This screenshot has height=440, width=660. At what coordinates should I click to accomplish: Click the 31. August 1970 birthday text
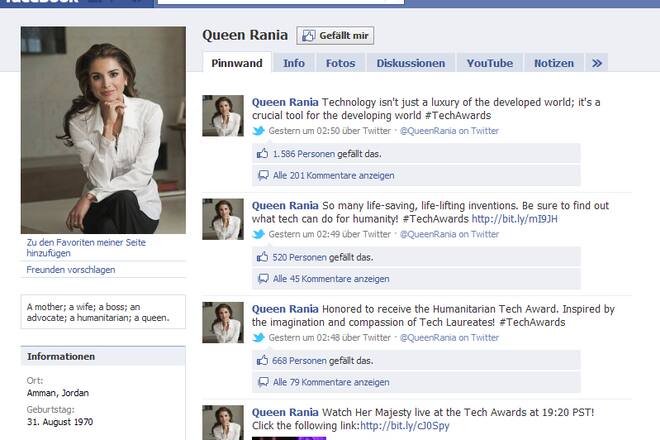[60, 422]
